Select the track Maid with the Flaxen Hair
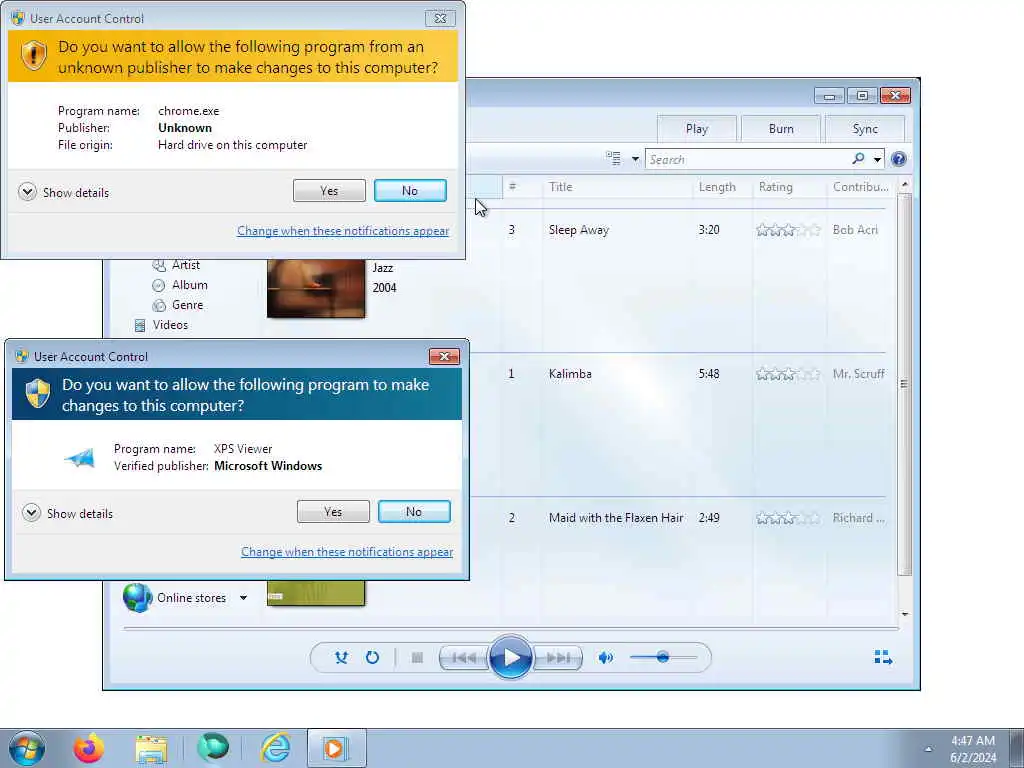This screenshot has width=1024, height=768. coord(616,518)
